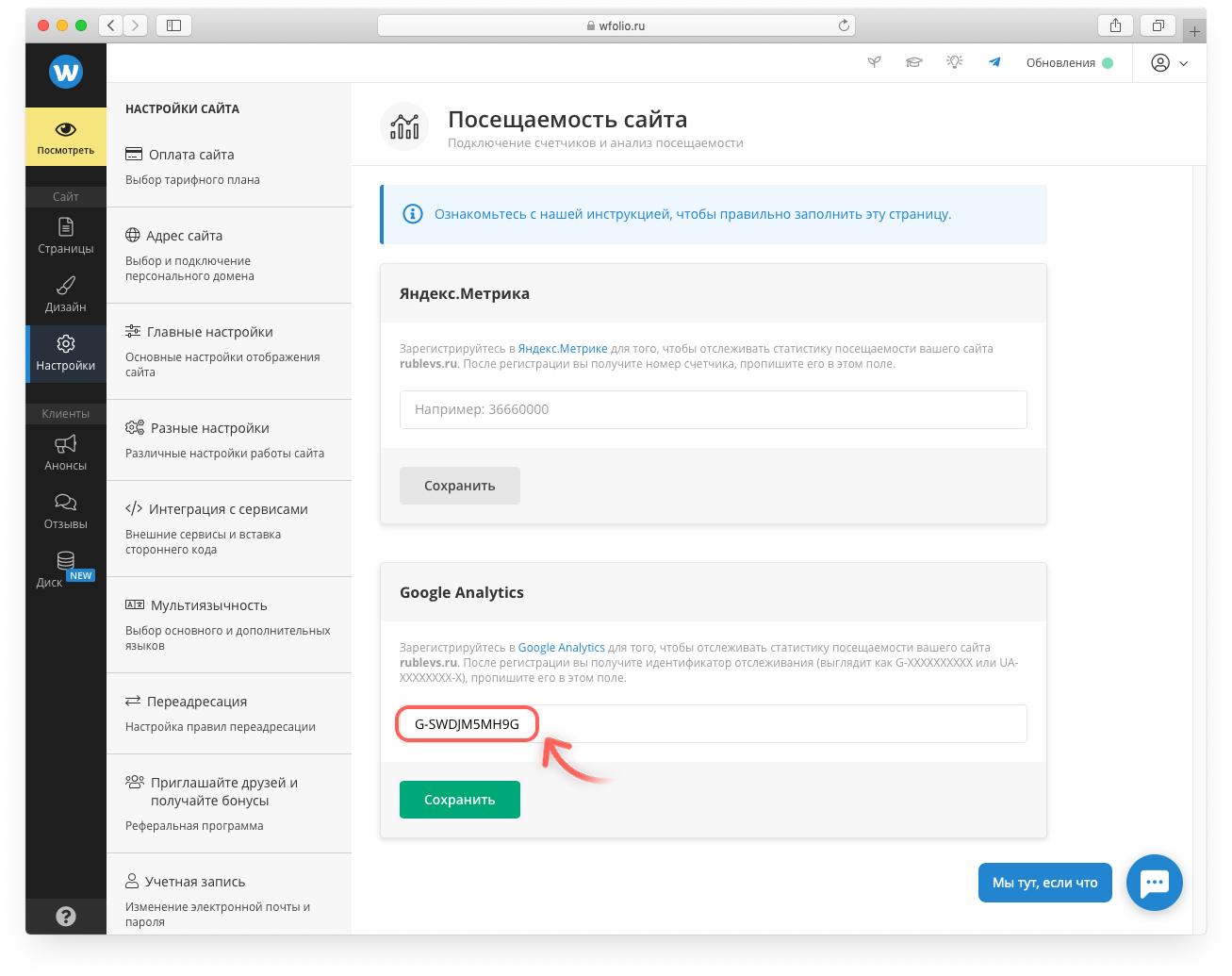Click the Яндекс.Метрика card title
The image size is (1232, 976).
pyautogui.click(x=465, y=293)
